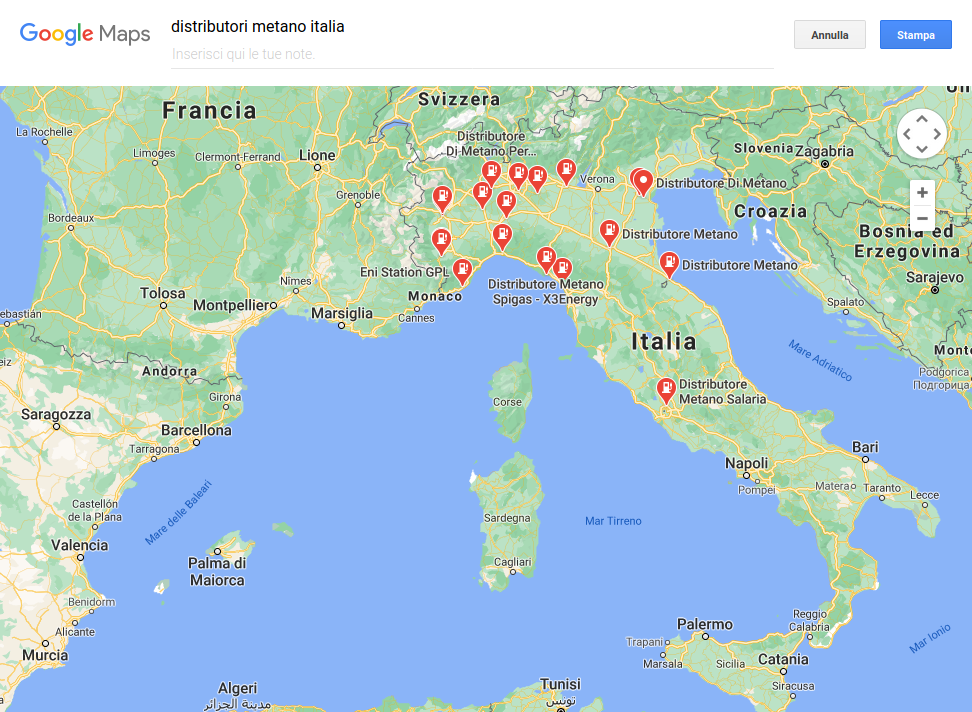Select the Distributore Metano Salaria fuel pin
Screen dimensions: 972x712
coord(666,390)
